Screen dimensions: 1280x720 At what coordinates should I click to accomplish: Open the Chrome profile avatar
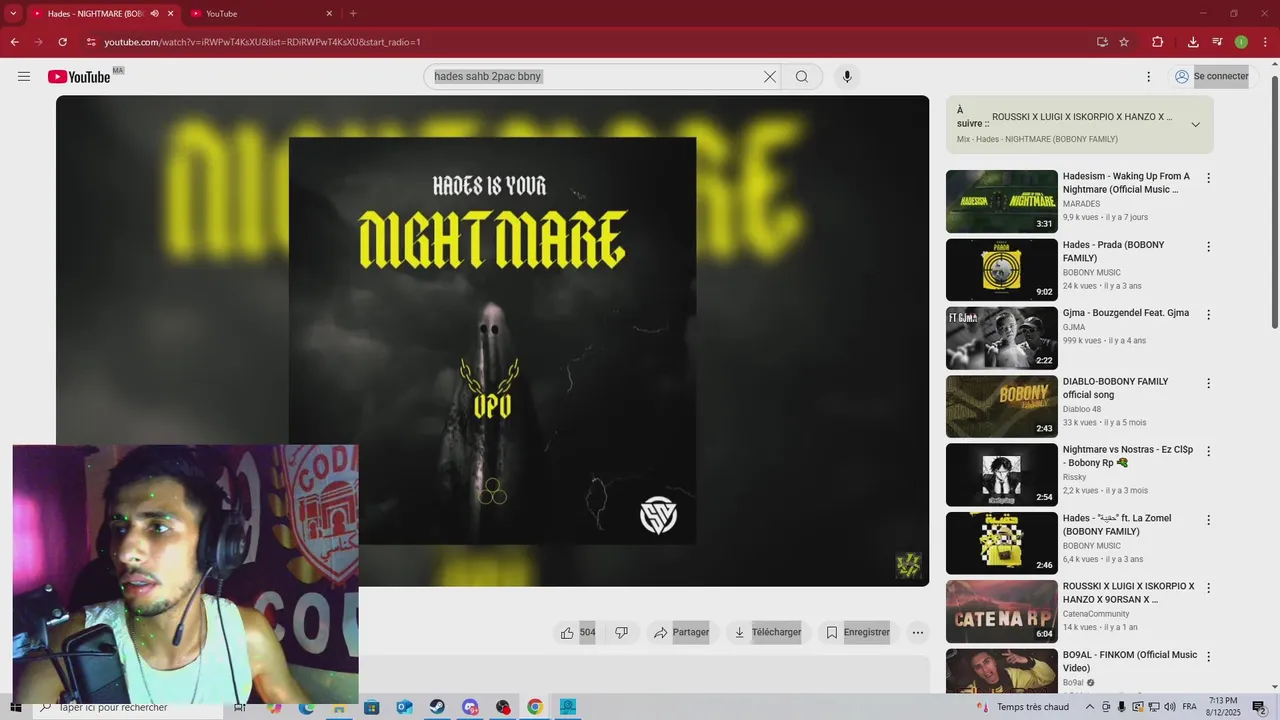click(x=1241, y=42)
